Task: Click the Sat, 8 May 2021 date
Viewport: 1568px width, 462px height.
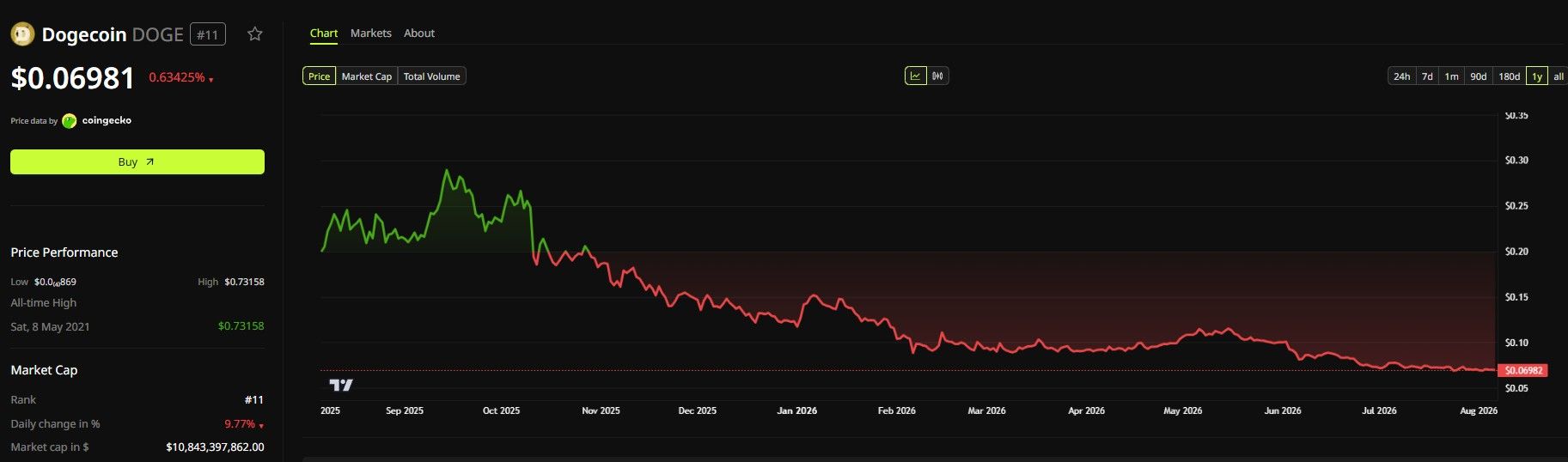Action: [50, 326]
